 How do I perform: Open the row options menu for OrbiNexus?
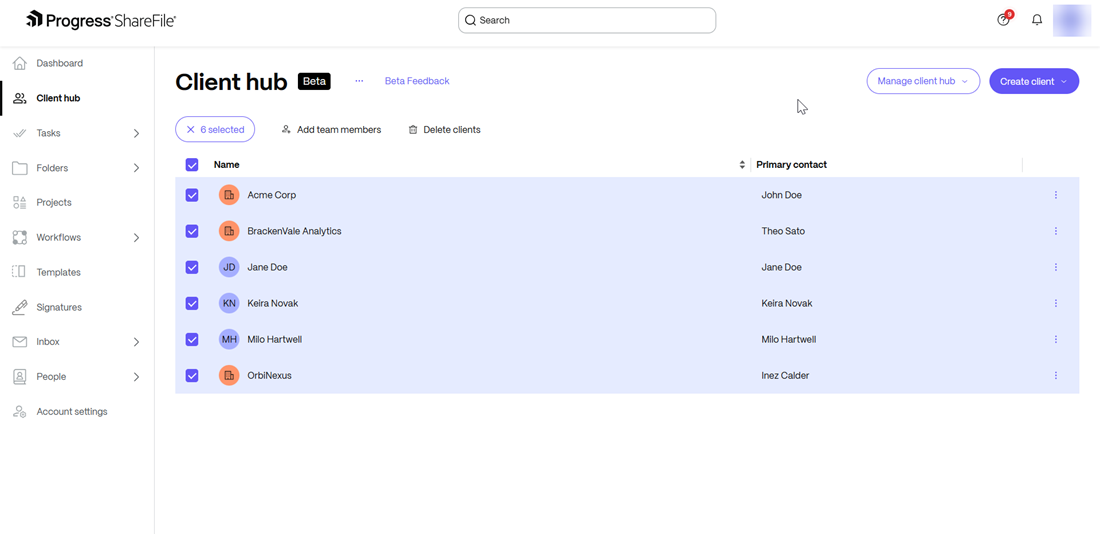point(1055,376)
